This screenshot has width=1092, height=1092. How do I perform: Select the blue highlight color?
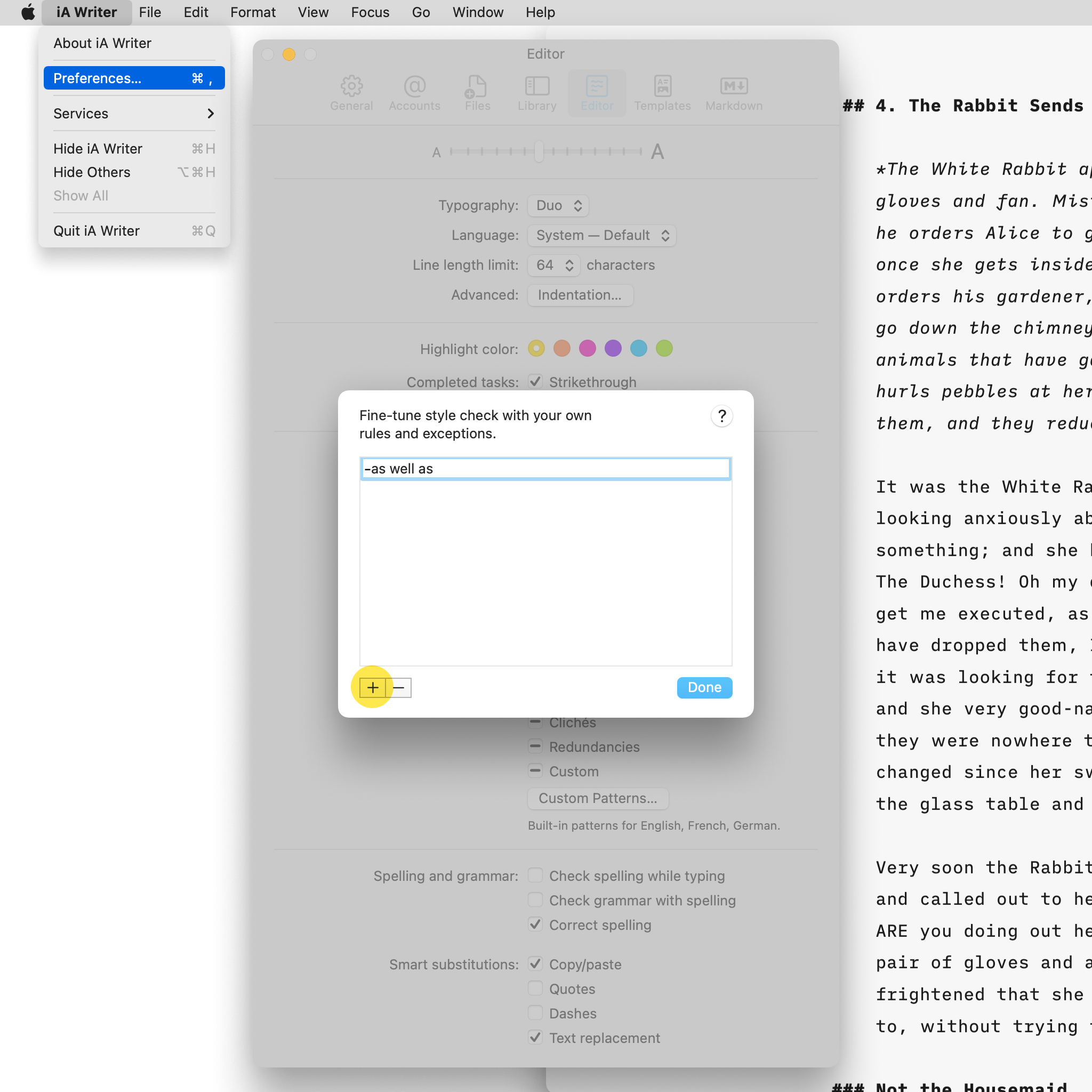(639, 348)
